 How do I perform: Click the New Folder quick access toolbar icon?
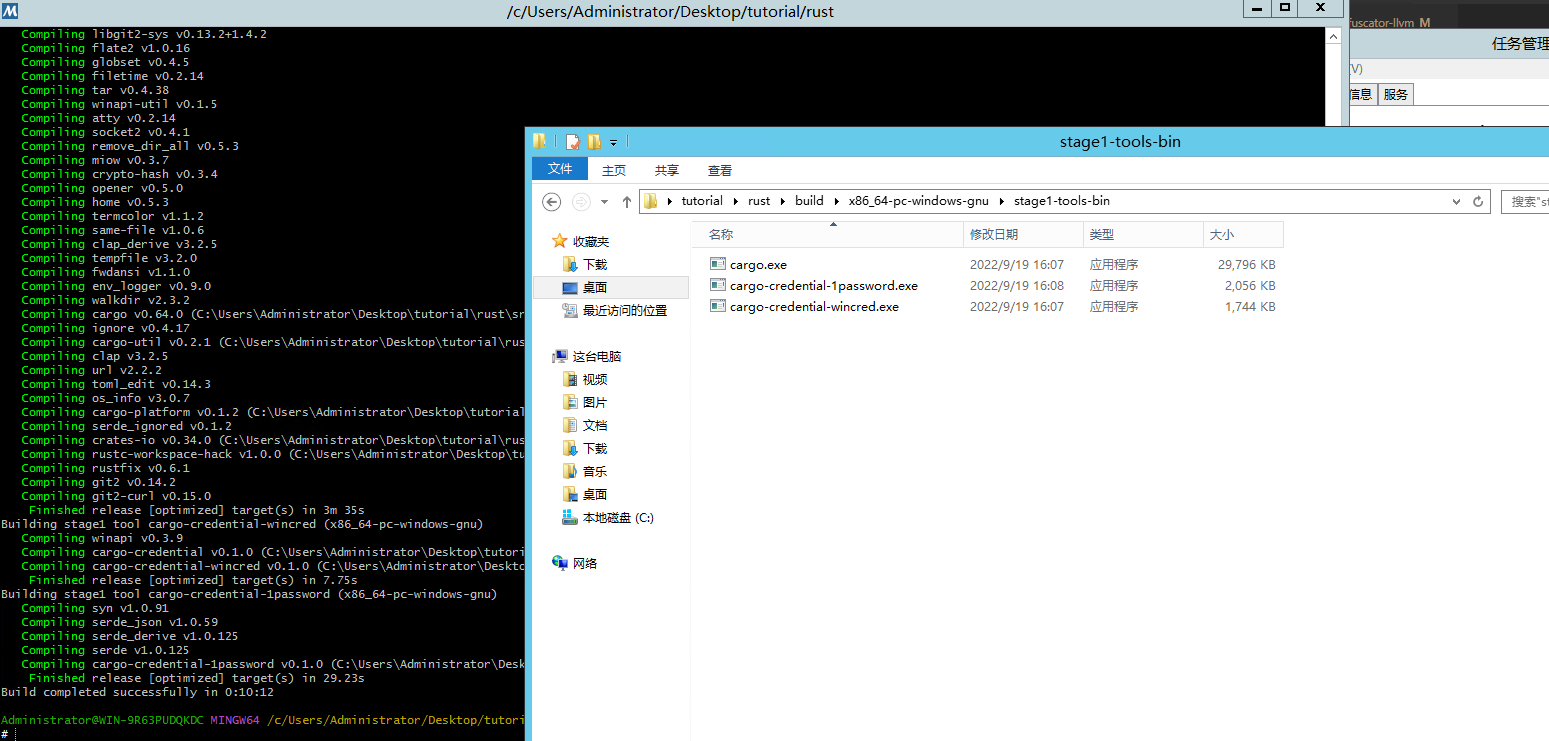(x=595, y=141)
